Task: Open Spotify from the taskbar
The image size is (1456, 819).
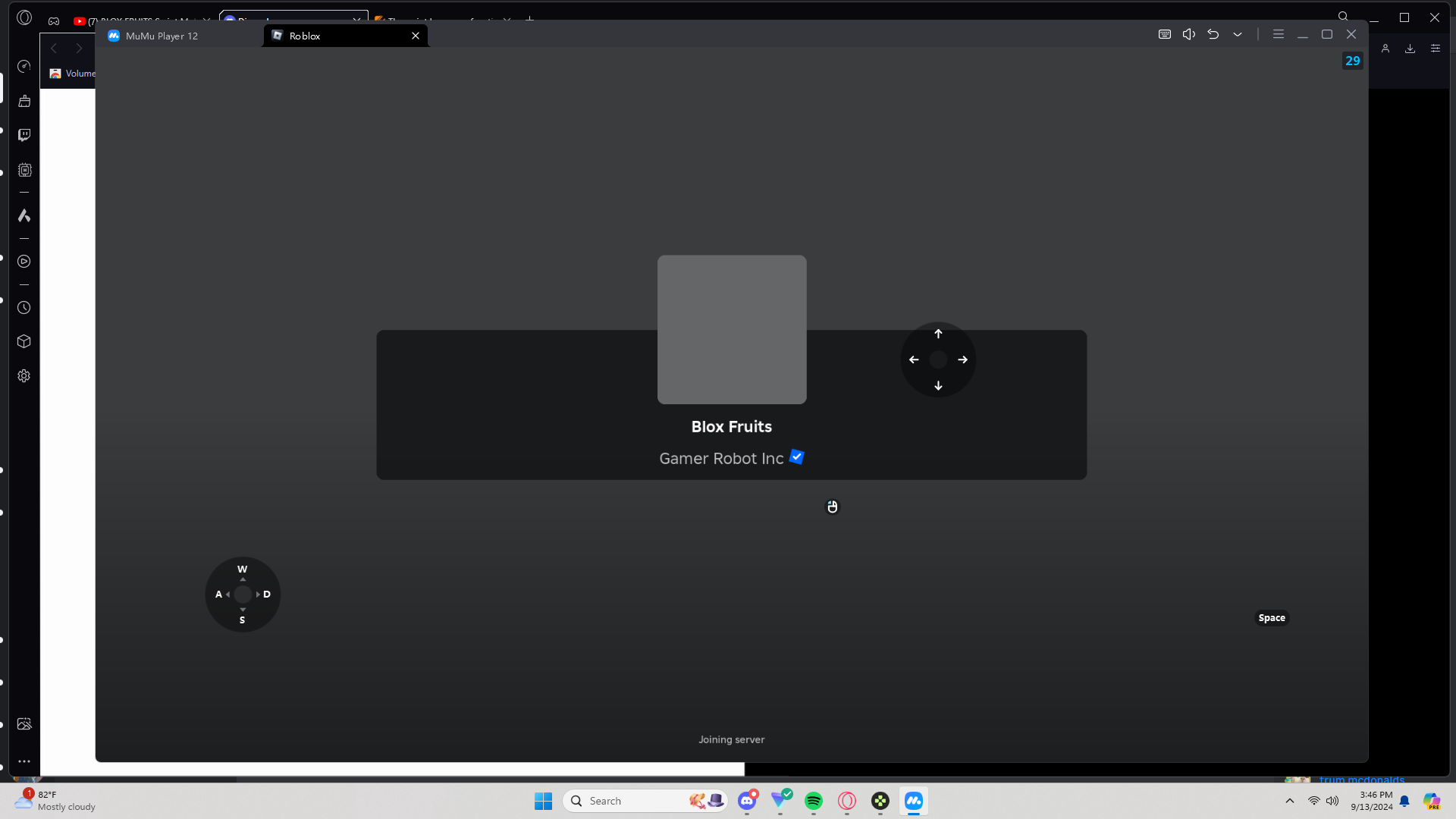Action: [814, 801]
